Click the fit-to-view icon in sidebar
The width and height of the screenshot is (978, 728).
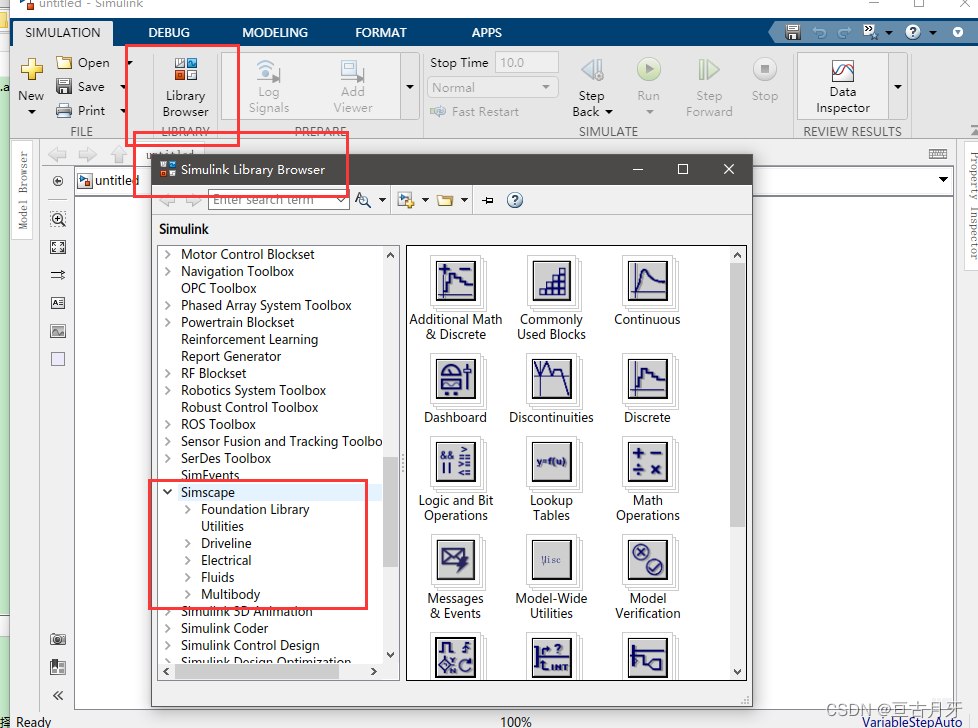[58, 247]
